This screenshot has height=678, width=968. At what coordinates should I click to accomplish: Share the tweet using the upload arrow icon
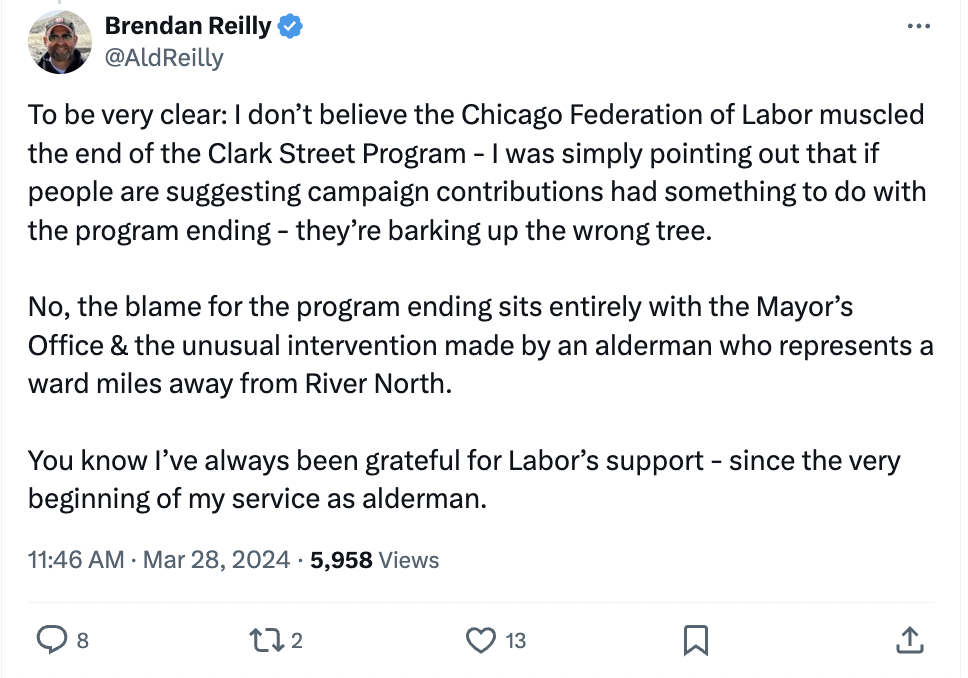908,640
